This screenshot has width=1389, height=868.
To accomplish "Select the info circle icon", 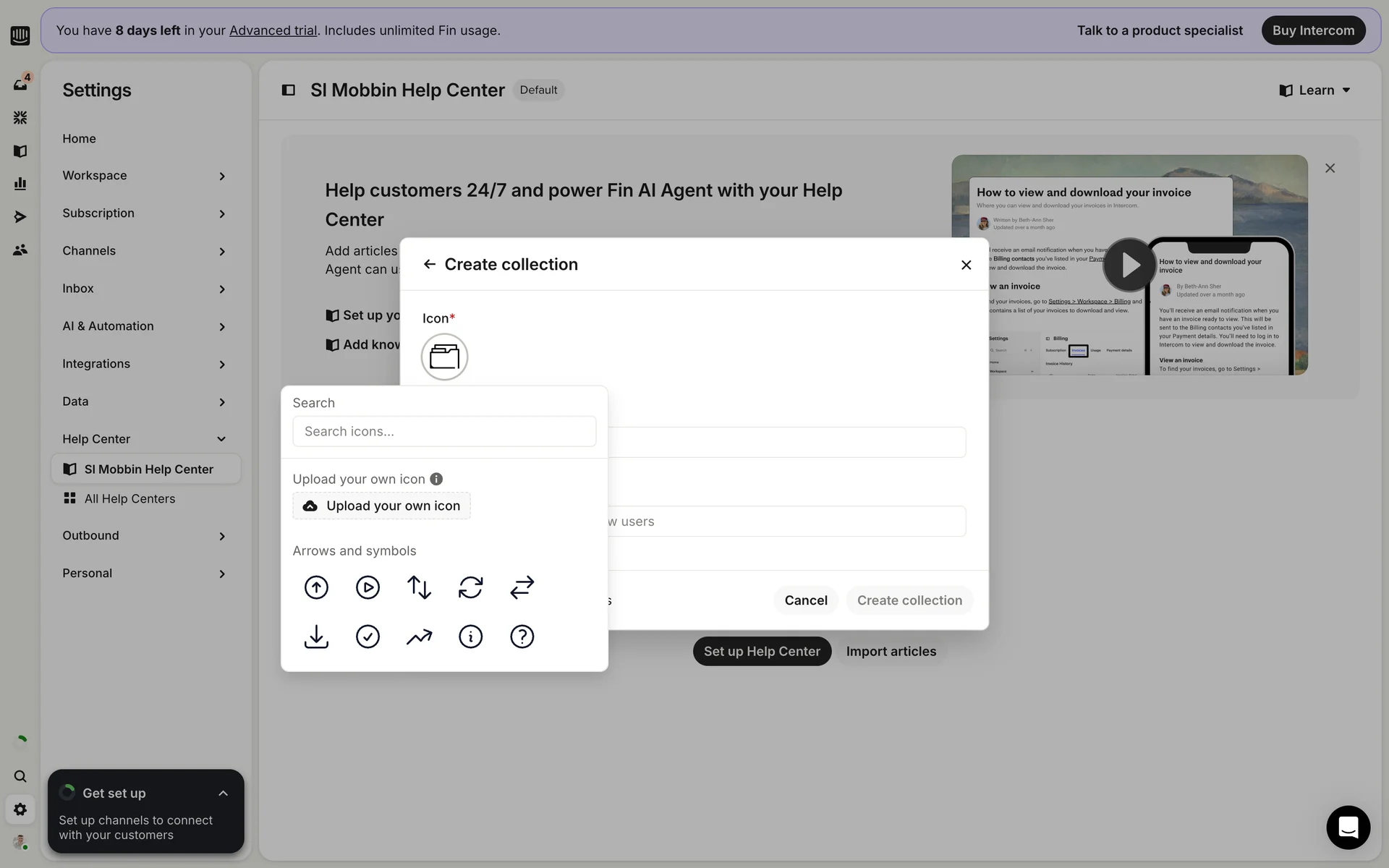I will 470,637.
